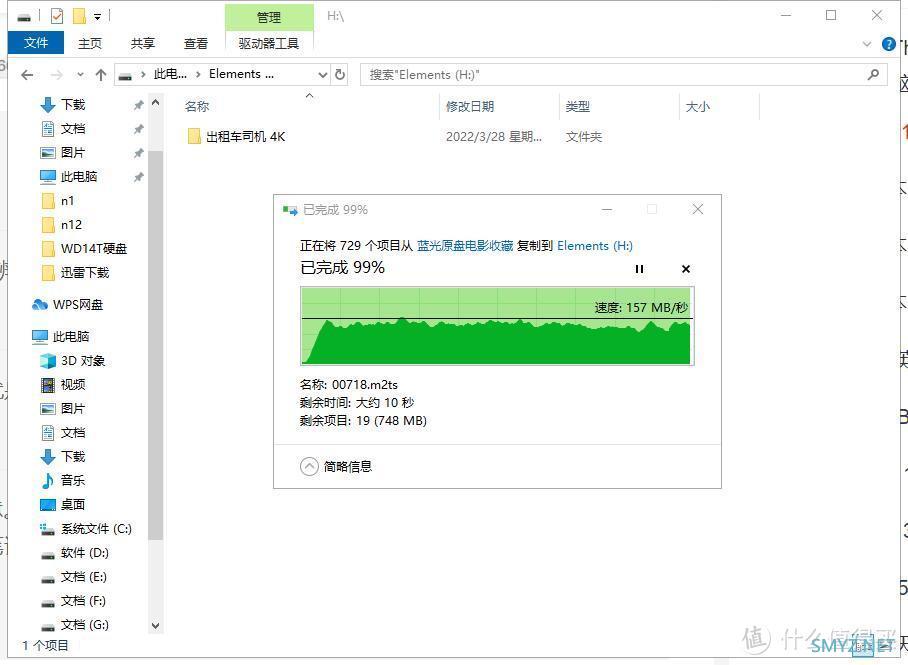
Task: Open address bar history dropdown
Action: [x=323, y=75]
